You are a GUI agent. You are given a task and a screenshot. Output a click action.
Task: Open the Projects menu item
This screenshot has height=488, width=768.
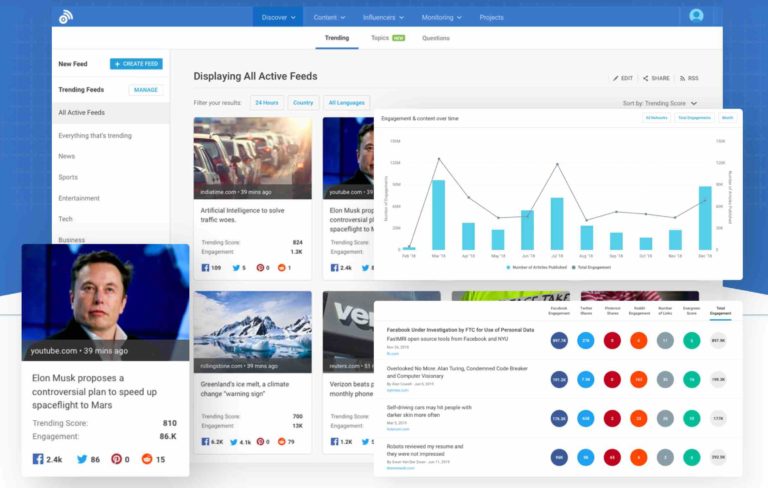[491, 17]
